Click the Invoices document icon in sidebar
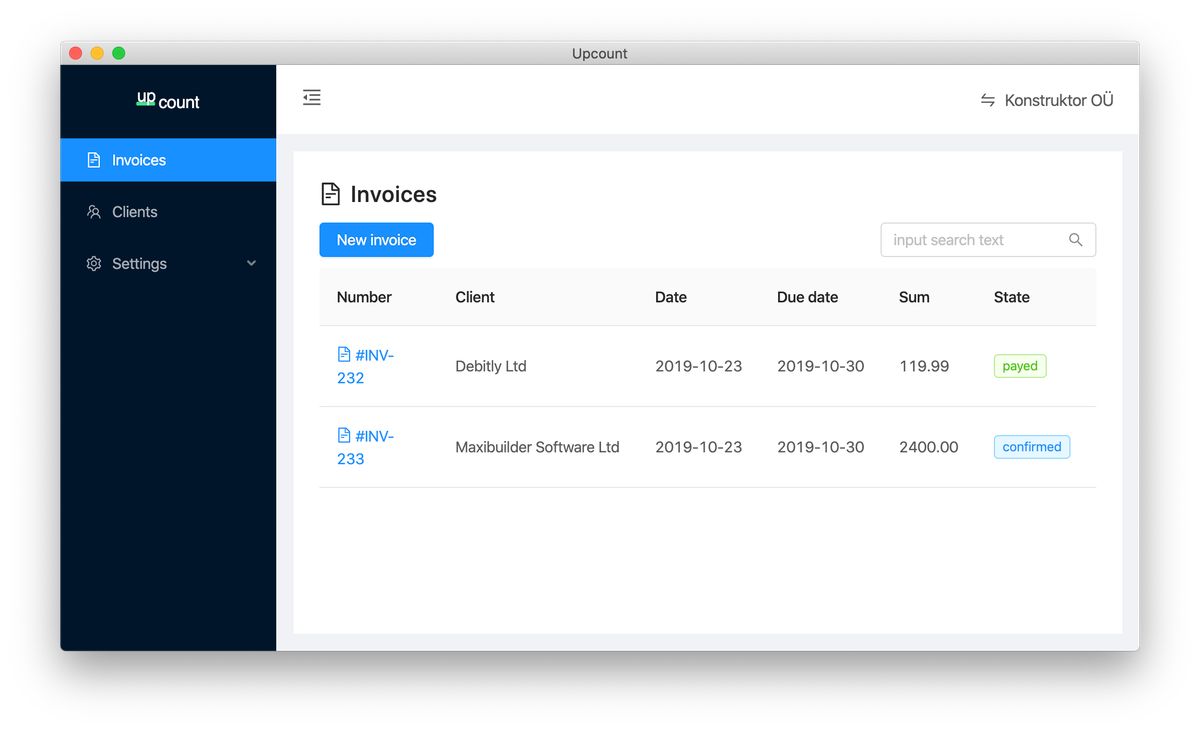 pyautogui.click(x=94, y=160)
